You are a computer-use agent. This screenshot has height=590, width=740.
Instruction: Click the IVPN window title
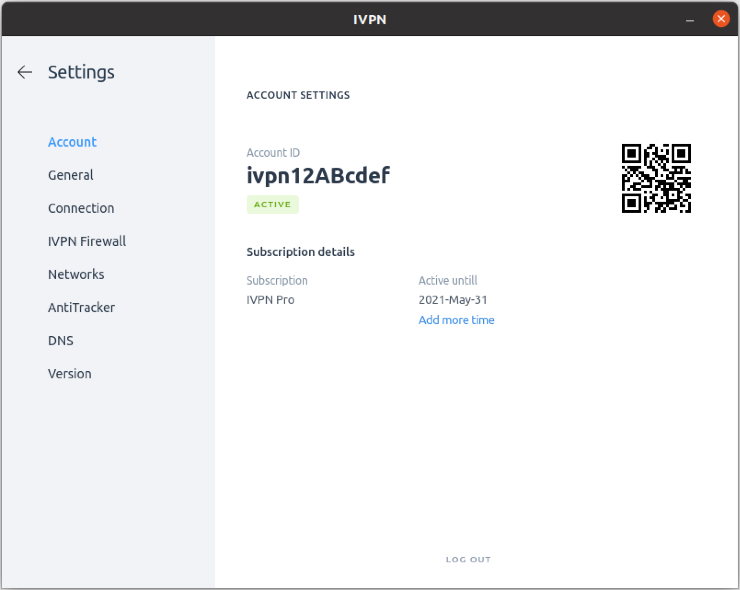click(370, 19)
